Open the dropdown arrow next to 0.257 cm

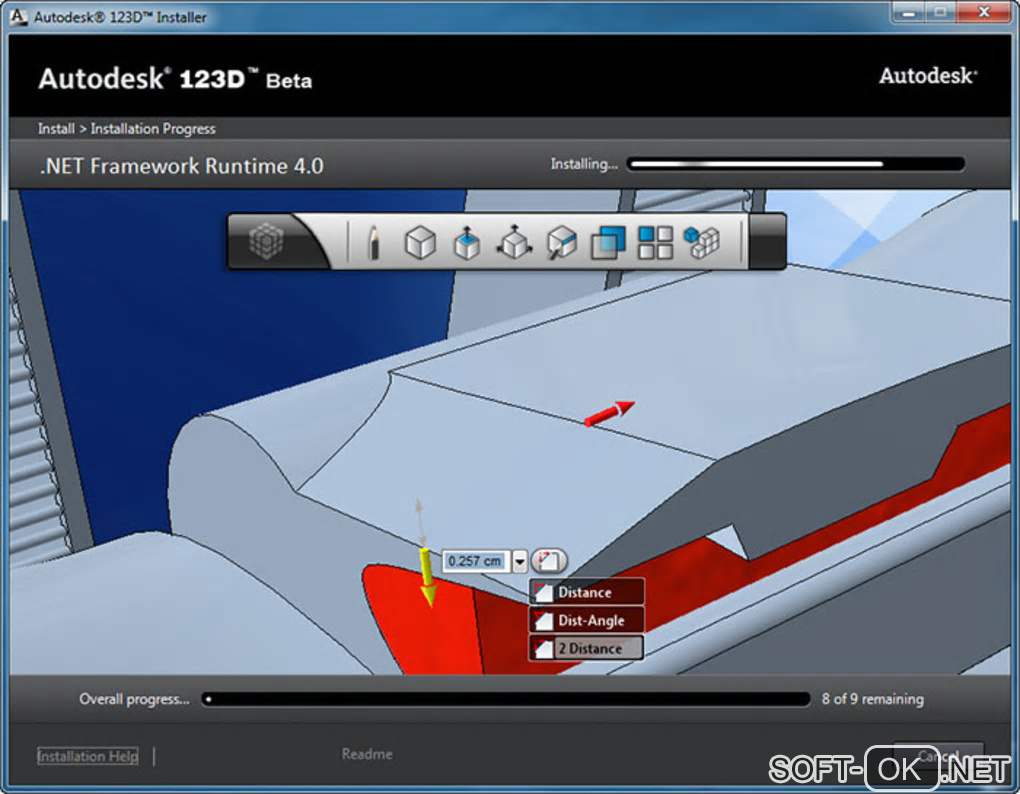pyautogui.click(x=520, y=561)
